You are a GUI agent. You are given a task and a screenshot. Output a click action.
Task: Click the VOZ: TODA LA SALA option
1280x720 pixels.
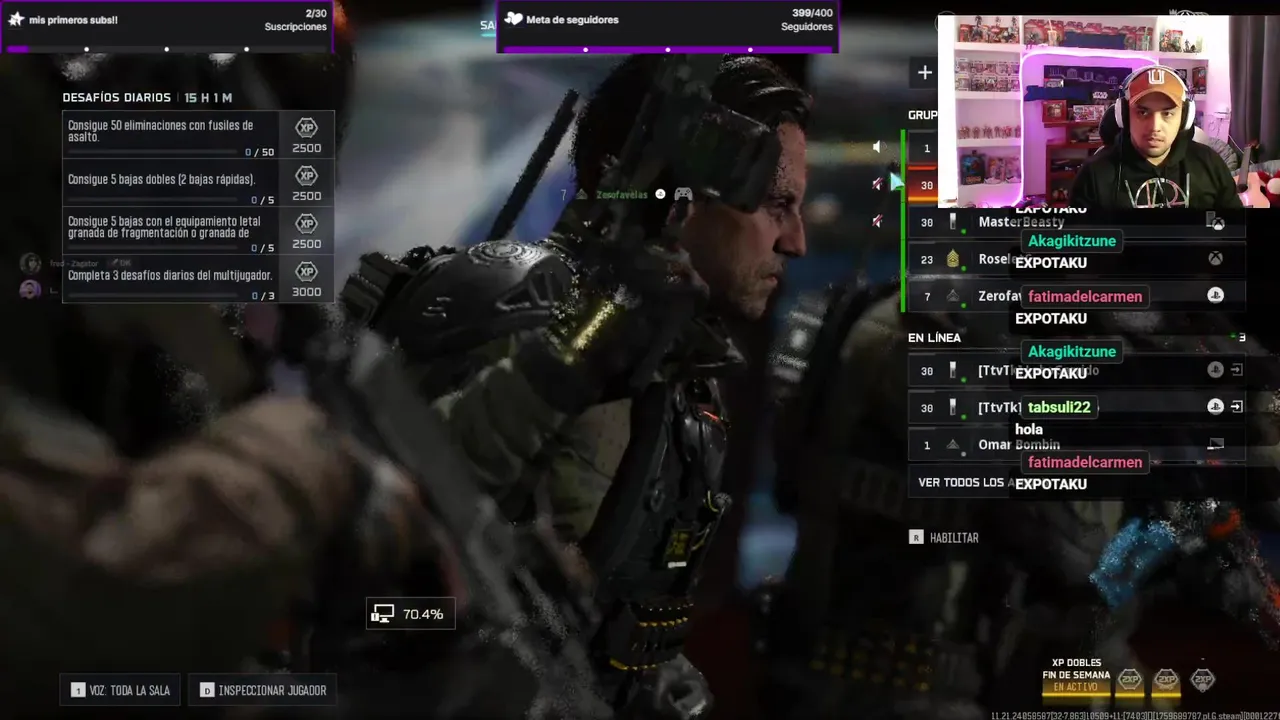pos(120,690)
